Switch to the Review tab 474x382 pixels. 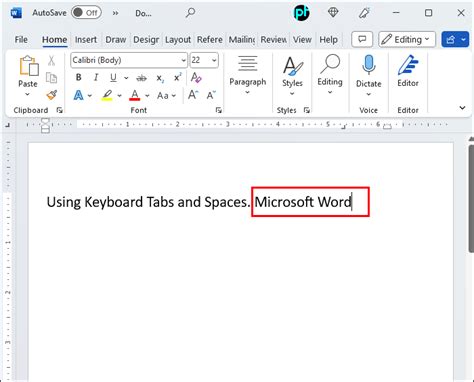[273, 39]
